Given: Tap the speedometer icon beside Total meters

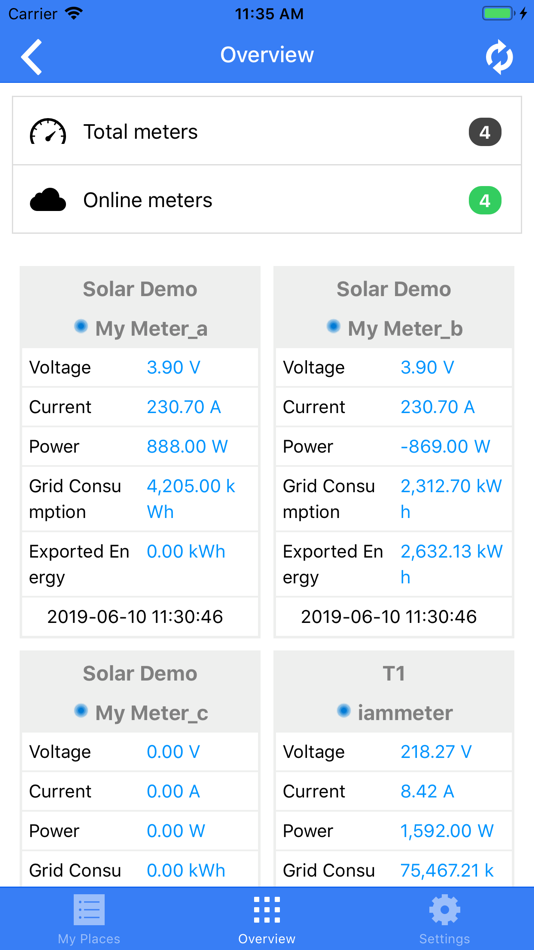Looking at the screenshot, I should coord(48,131).
